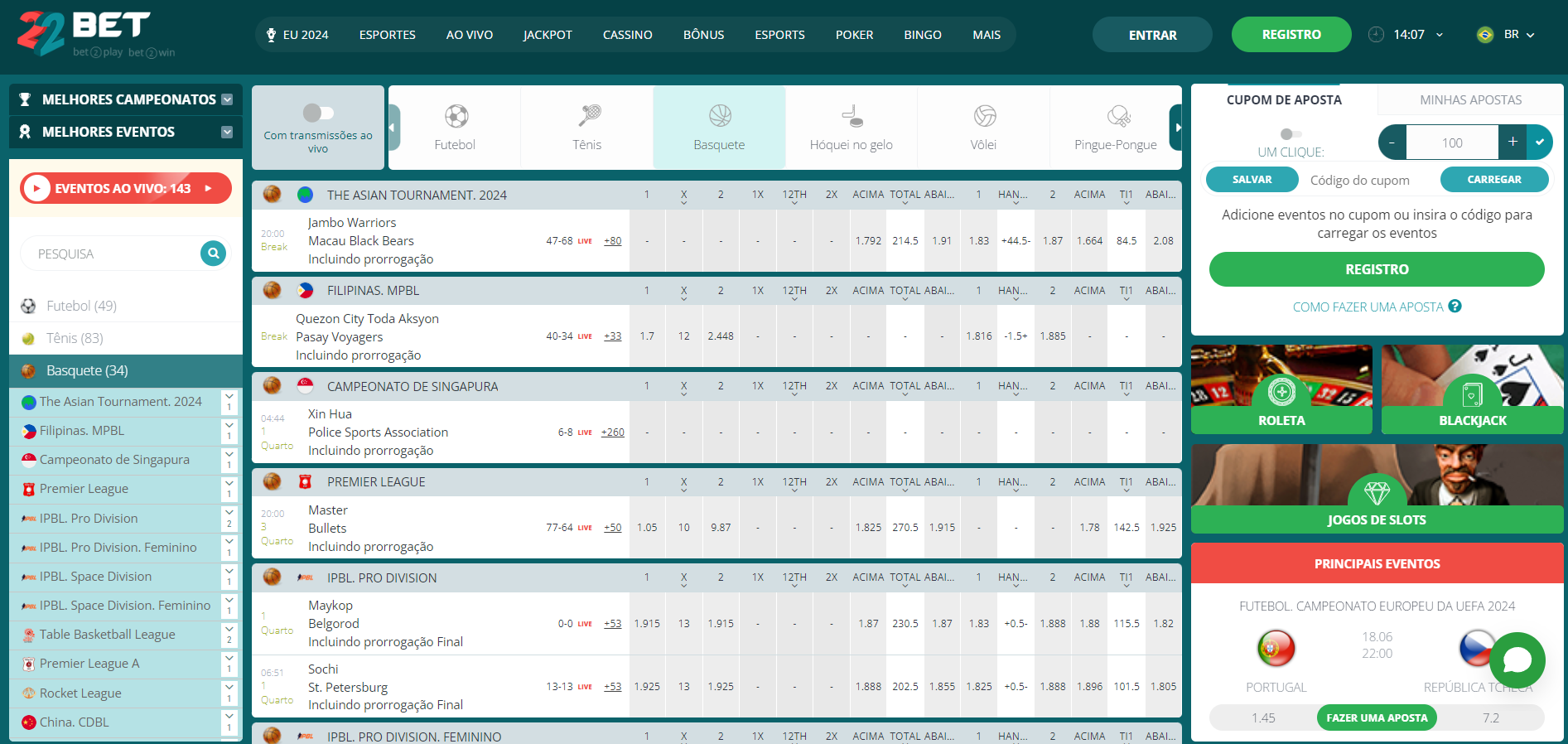Image resolution: width=1568 pixels, height=744 pixels.
Task: Click Portugal odds 1.45
Action: point(1263,717)
